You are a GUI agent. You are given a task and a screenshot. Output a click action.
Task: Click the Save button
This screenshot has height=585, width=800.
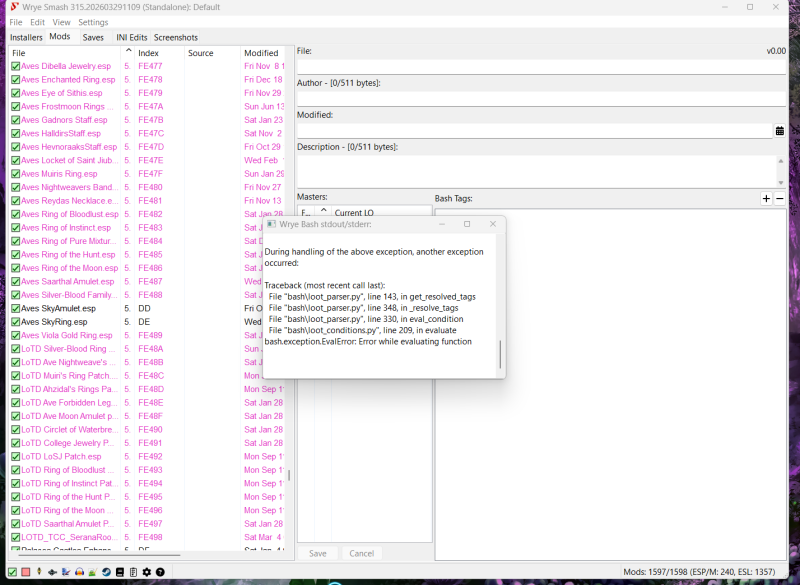click(317, 553)
